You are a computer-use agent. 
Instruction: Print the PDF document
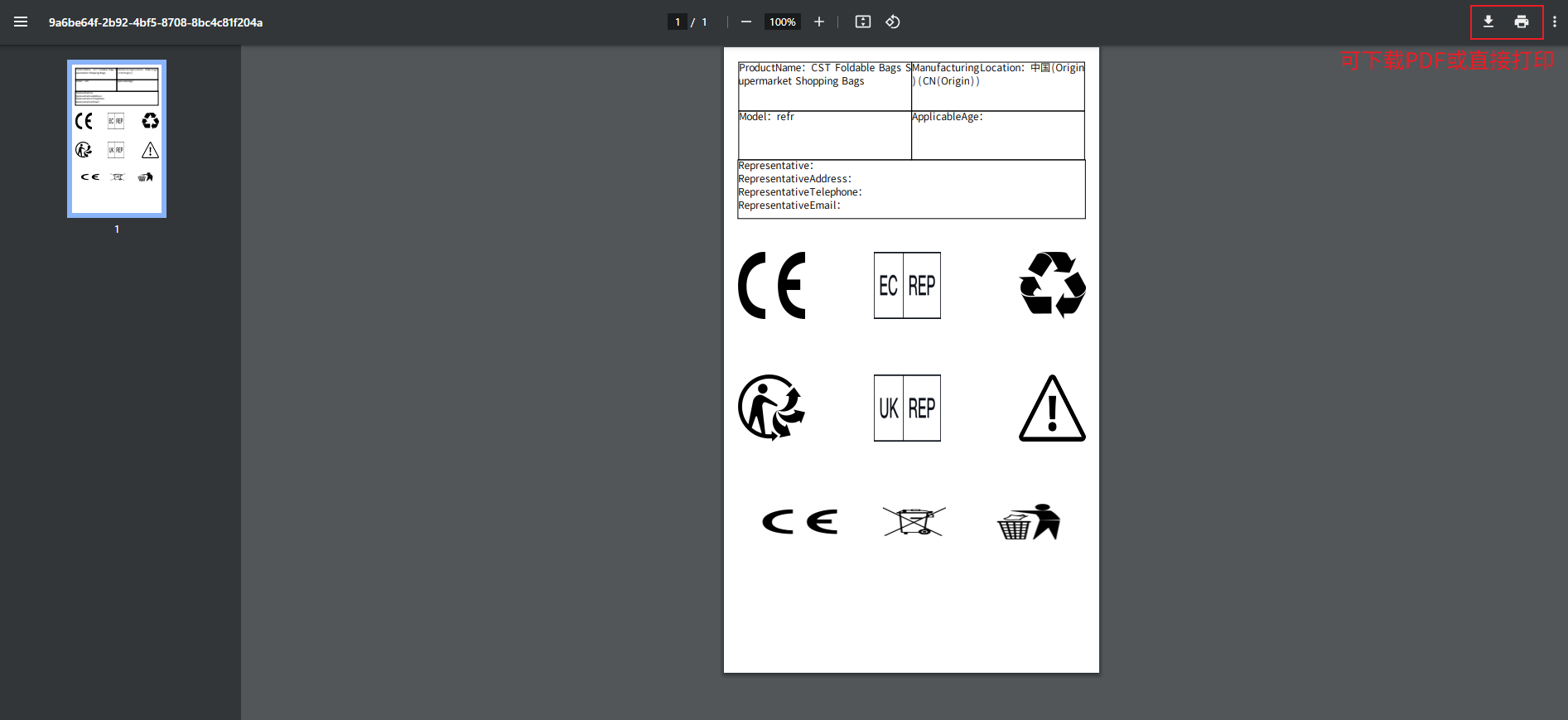(x=1522, y=22)
